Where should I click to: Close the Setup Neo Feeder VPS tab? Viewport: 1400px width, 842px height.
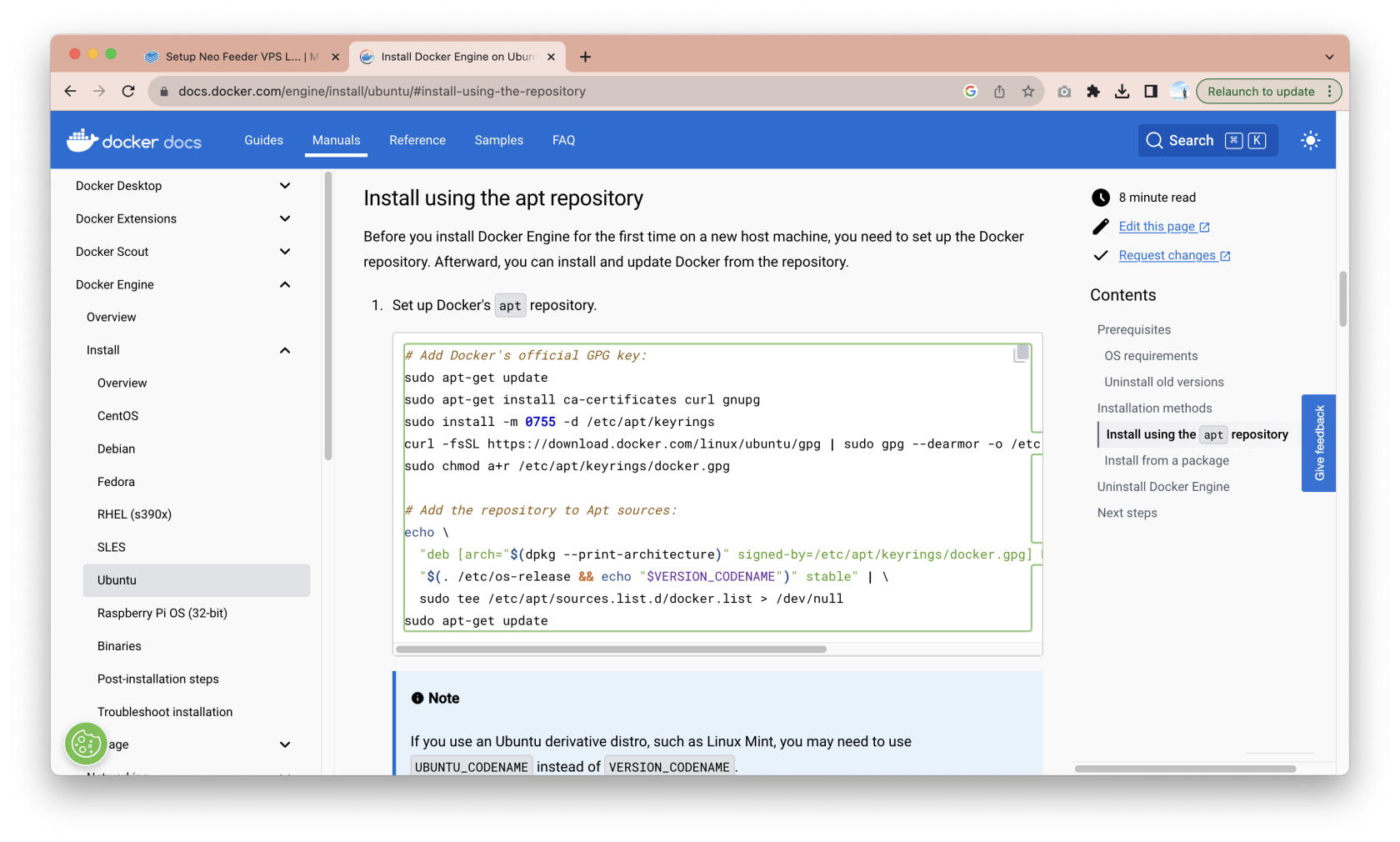click(x=335, y=57)
